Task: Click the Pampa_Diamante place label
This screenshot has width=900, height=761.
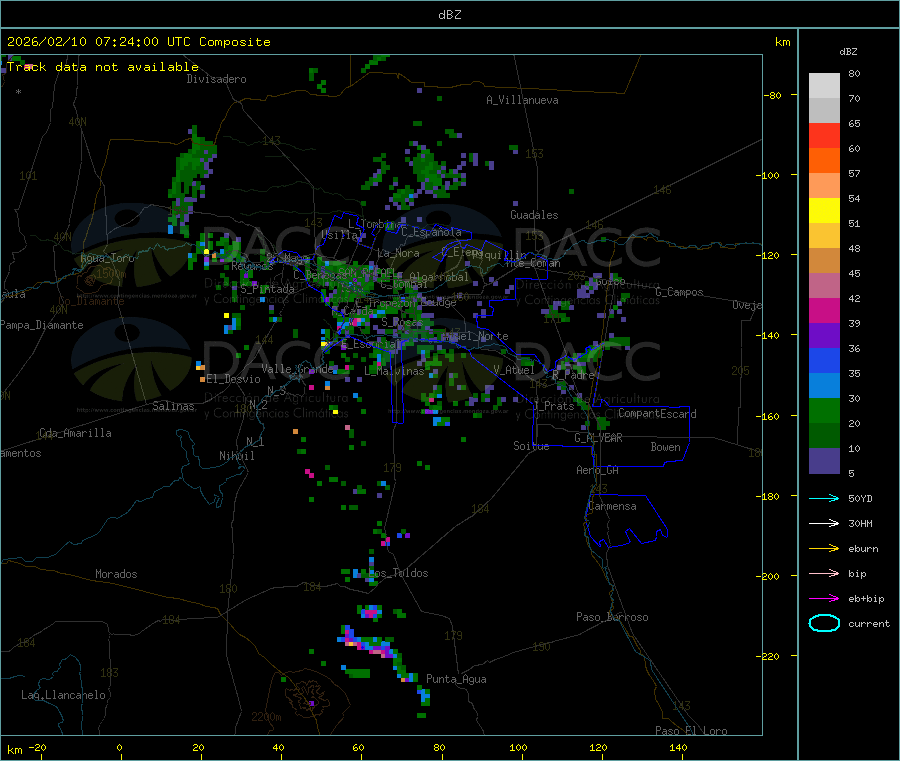Action: click(x=42, y=325)
